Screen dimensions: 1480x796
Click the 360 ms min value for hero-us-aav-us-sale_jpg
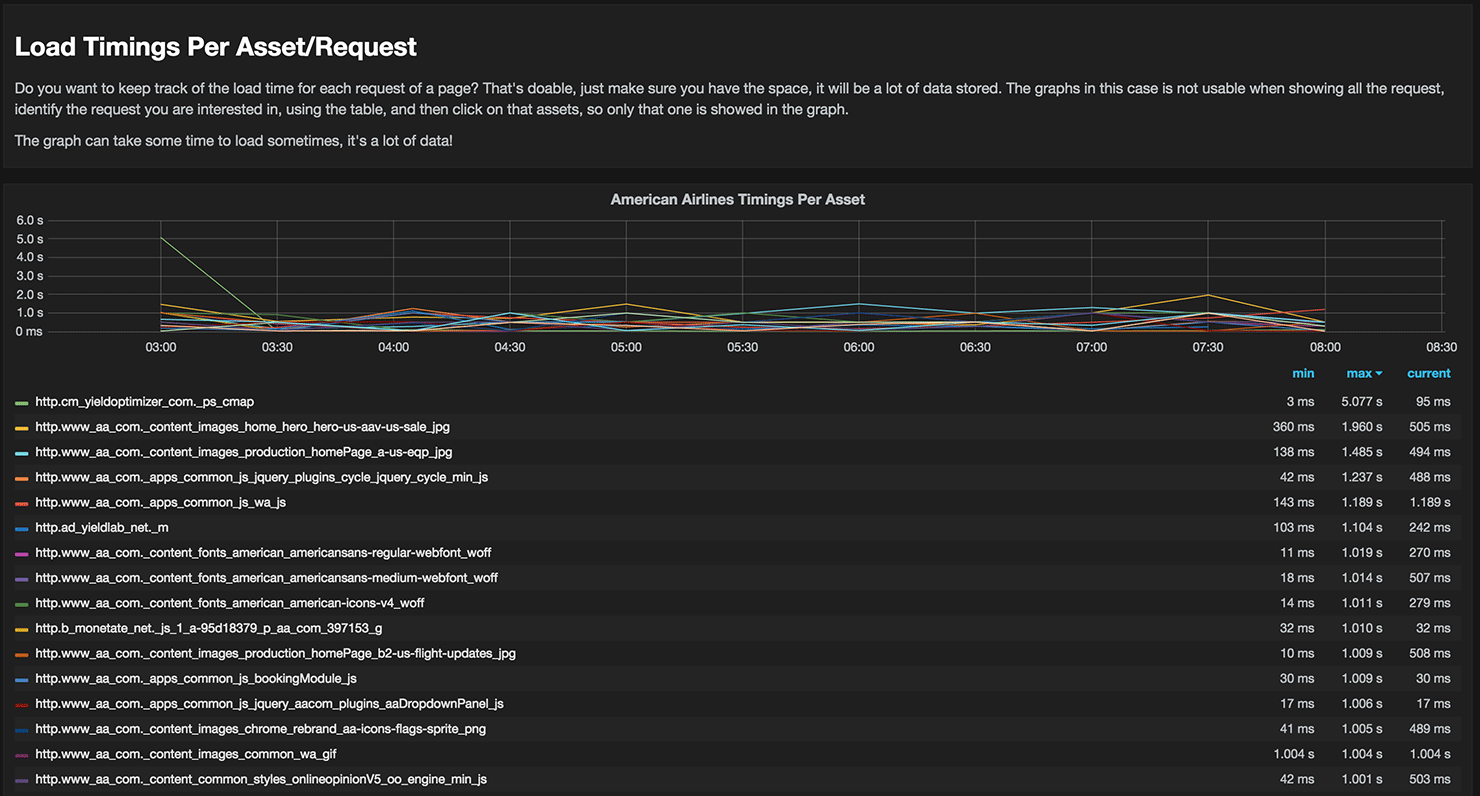1293,427
